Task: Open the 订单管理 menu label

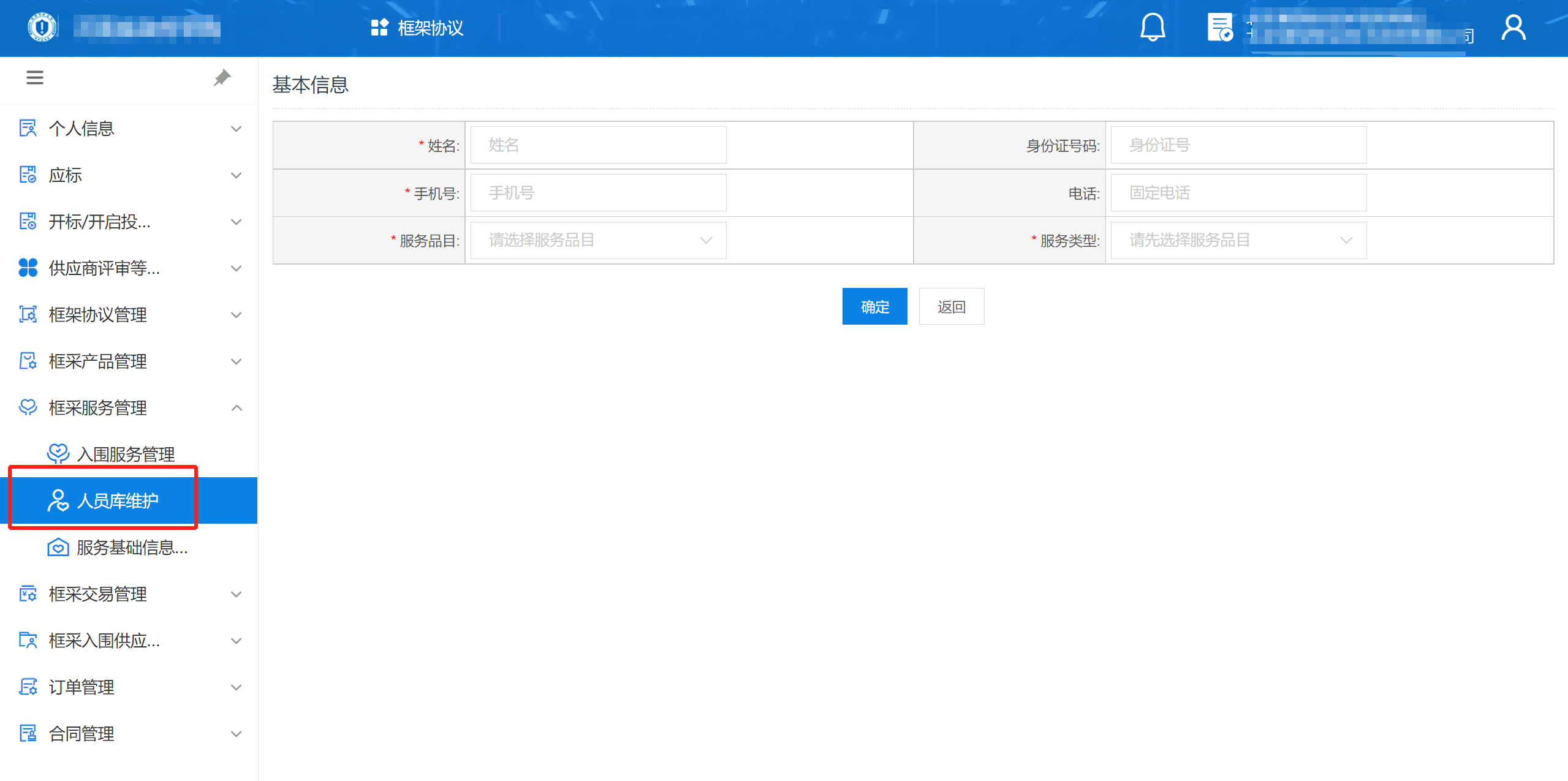Action: (x=81, y=687)
